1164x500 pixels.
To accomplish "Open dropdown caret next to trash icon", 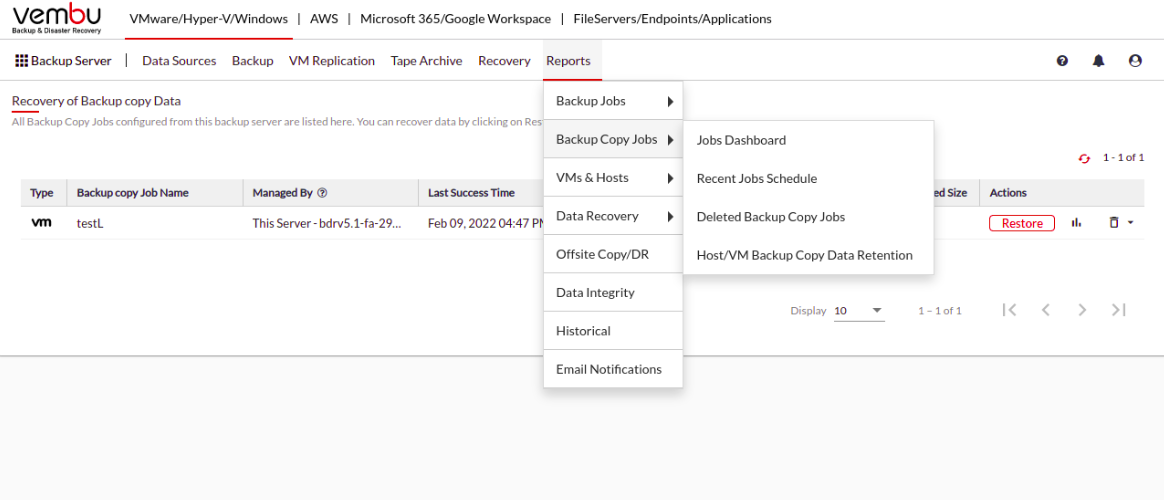I will (x=1130, y=223).
